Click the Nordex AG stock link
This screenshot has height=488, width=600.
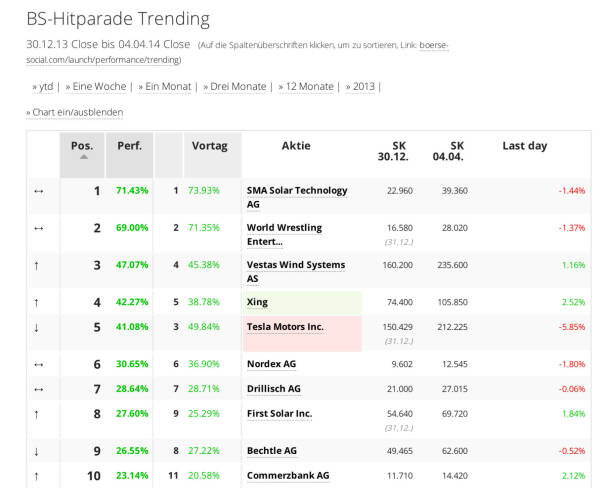[x=271, y=364]
